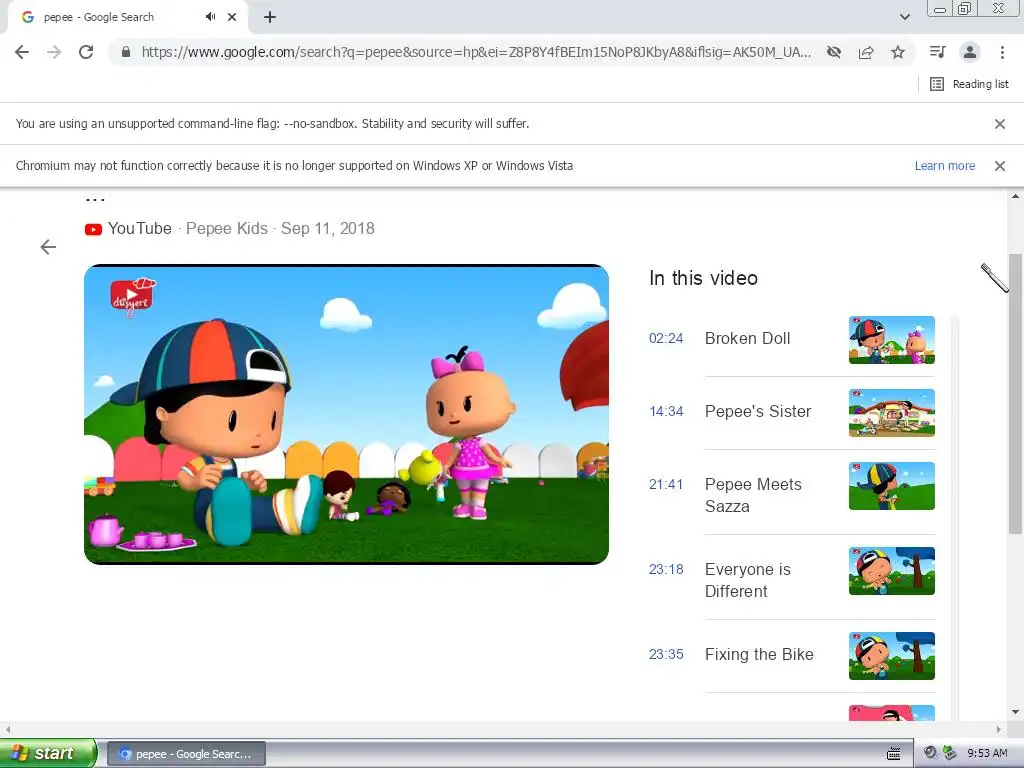The height and width of the screenshot is (768, 1024).
Task: Share this page icon
Action: click(x=866, y=52)
